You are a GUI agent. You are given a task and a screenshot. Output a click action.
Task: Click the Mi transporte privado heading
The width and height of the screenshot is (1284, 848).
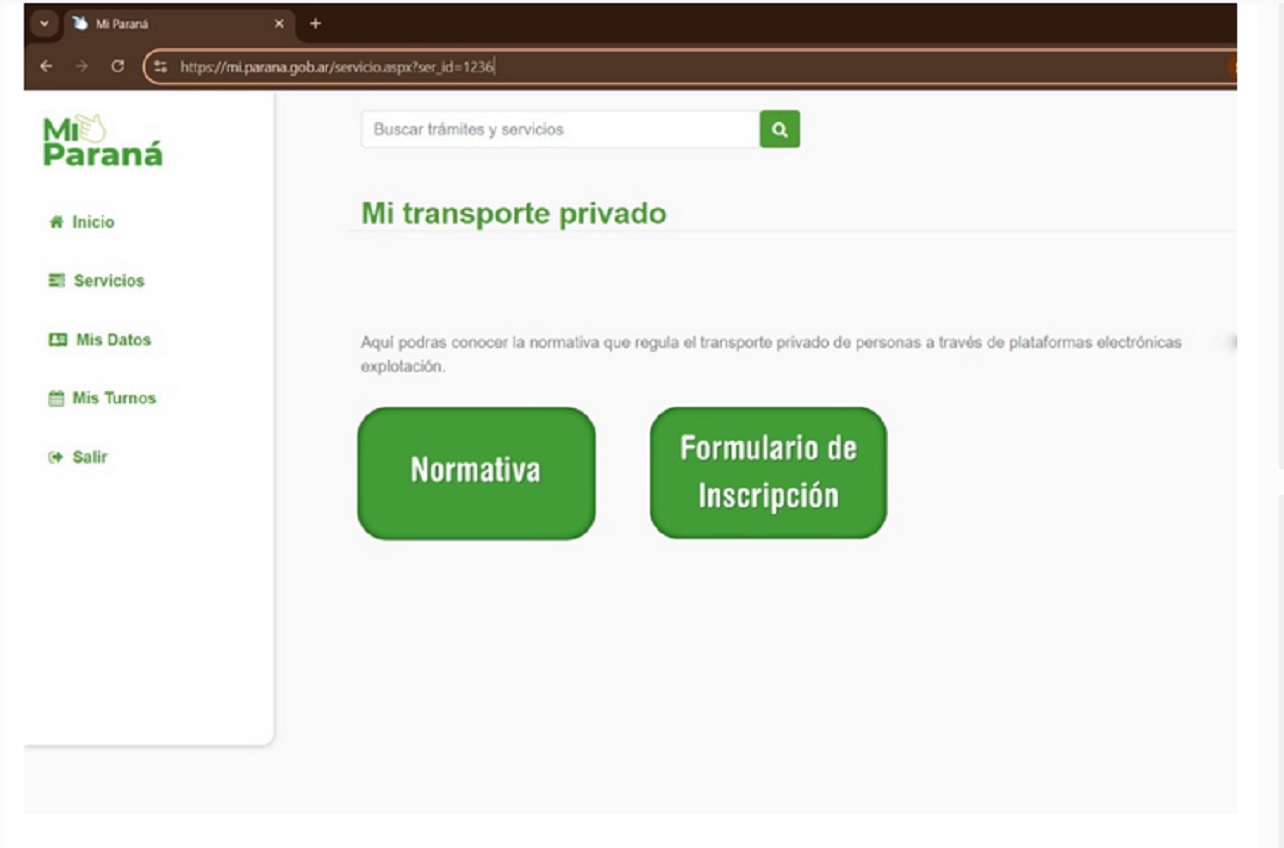[513, 213]
